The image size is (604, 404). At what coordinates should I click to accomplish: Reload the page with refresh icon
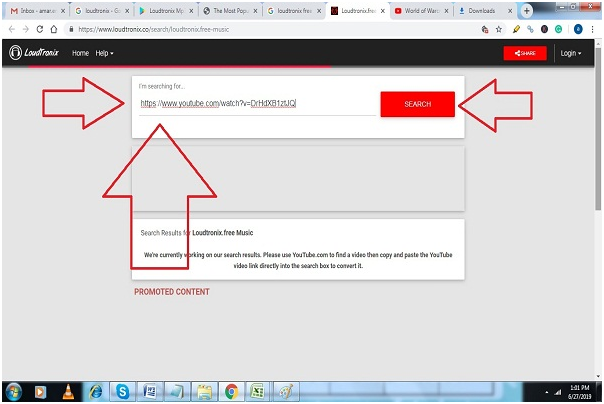coord(40,29)
